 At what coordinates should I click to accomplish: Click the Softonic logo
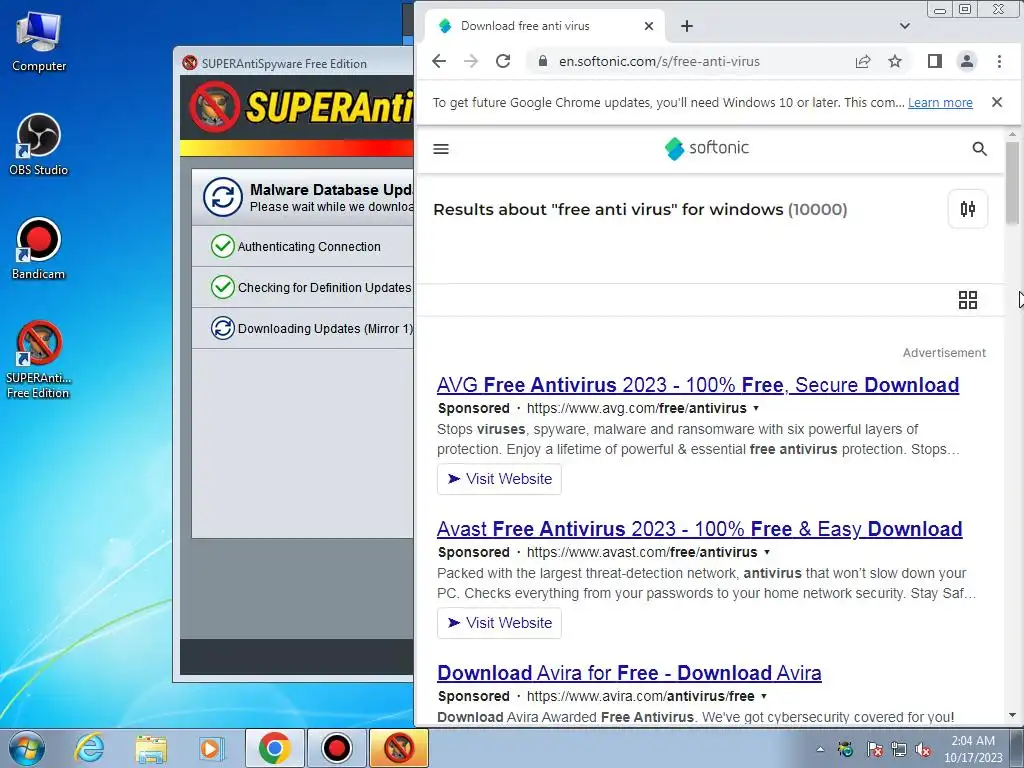click(707, 148)
